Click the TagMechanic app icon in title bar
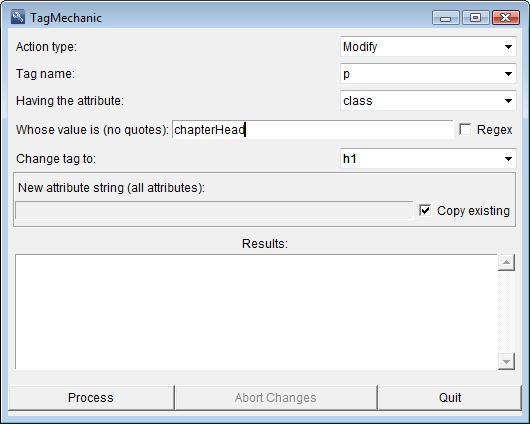 coord(18,17)
